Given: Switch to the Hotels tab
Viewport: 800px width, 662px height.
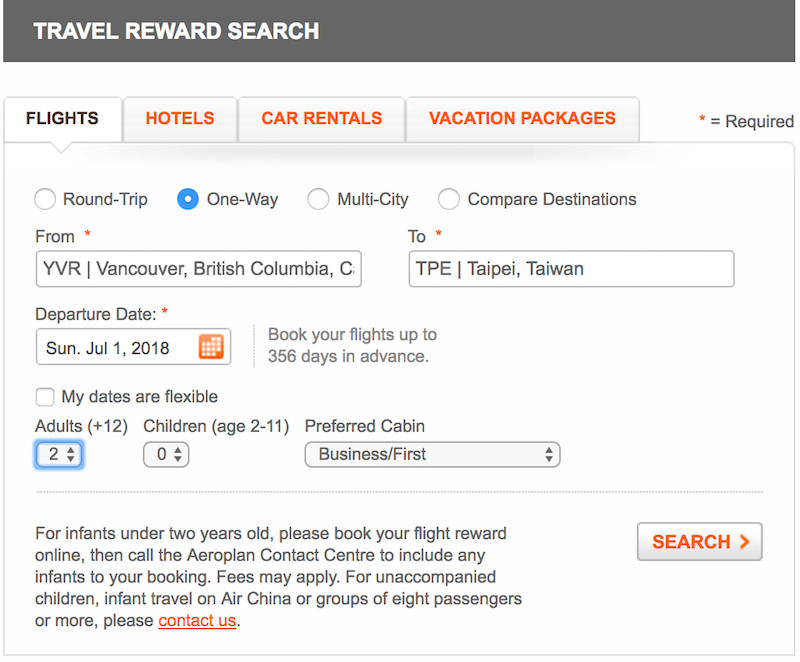Looking at the screenshot, I should click(x=180, y=118).
